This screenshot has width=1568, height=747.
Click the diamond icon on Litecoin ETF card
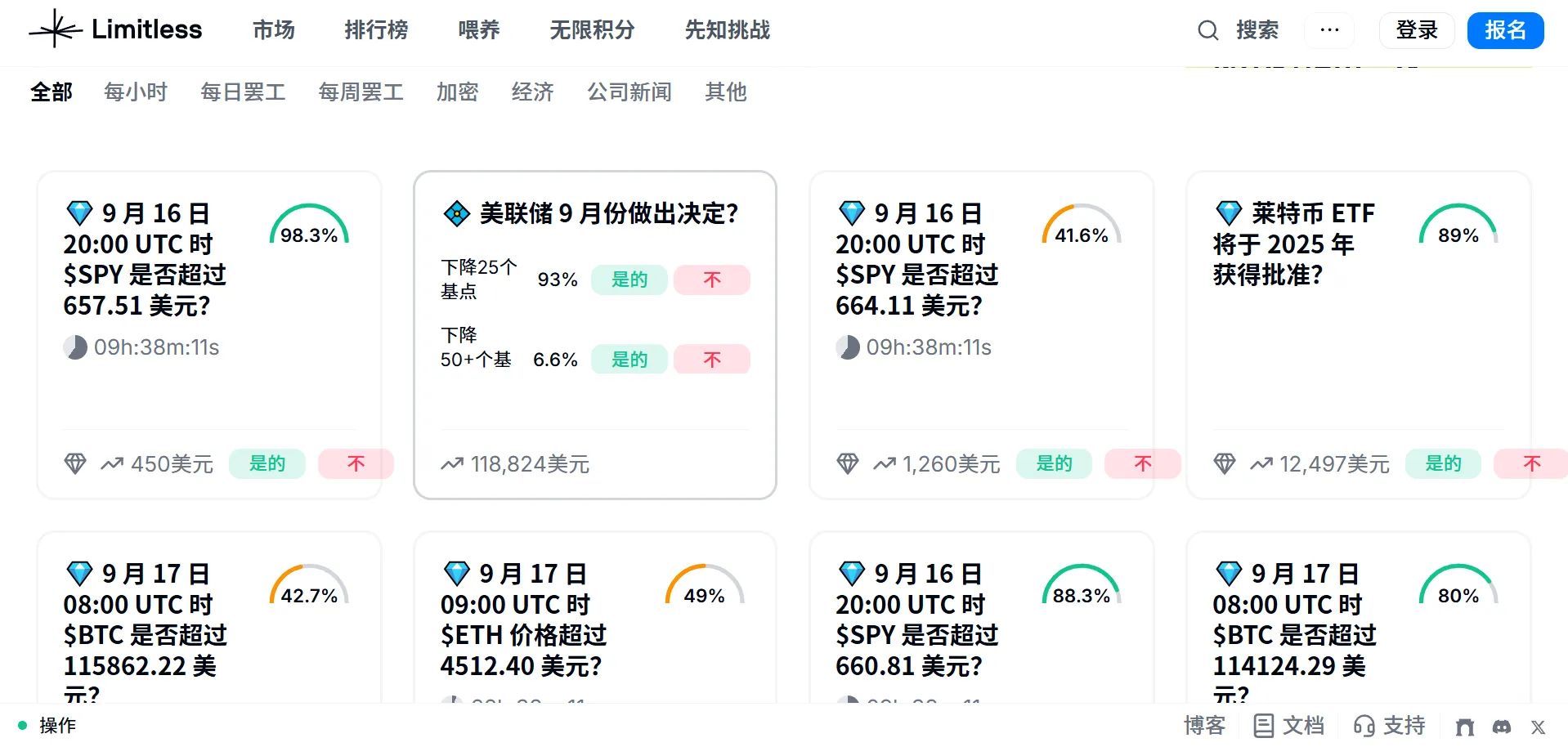point(1229,213)
